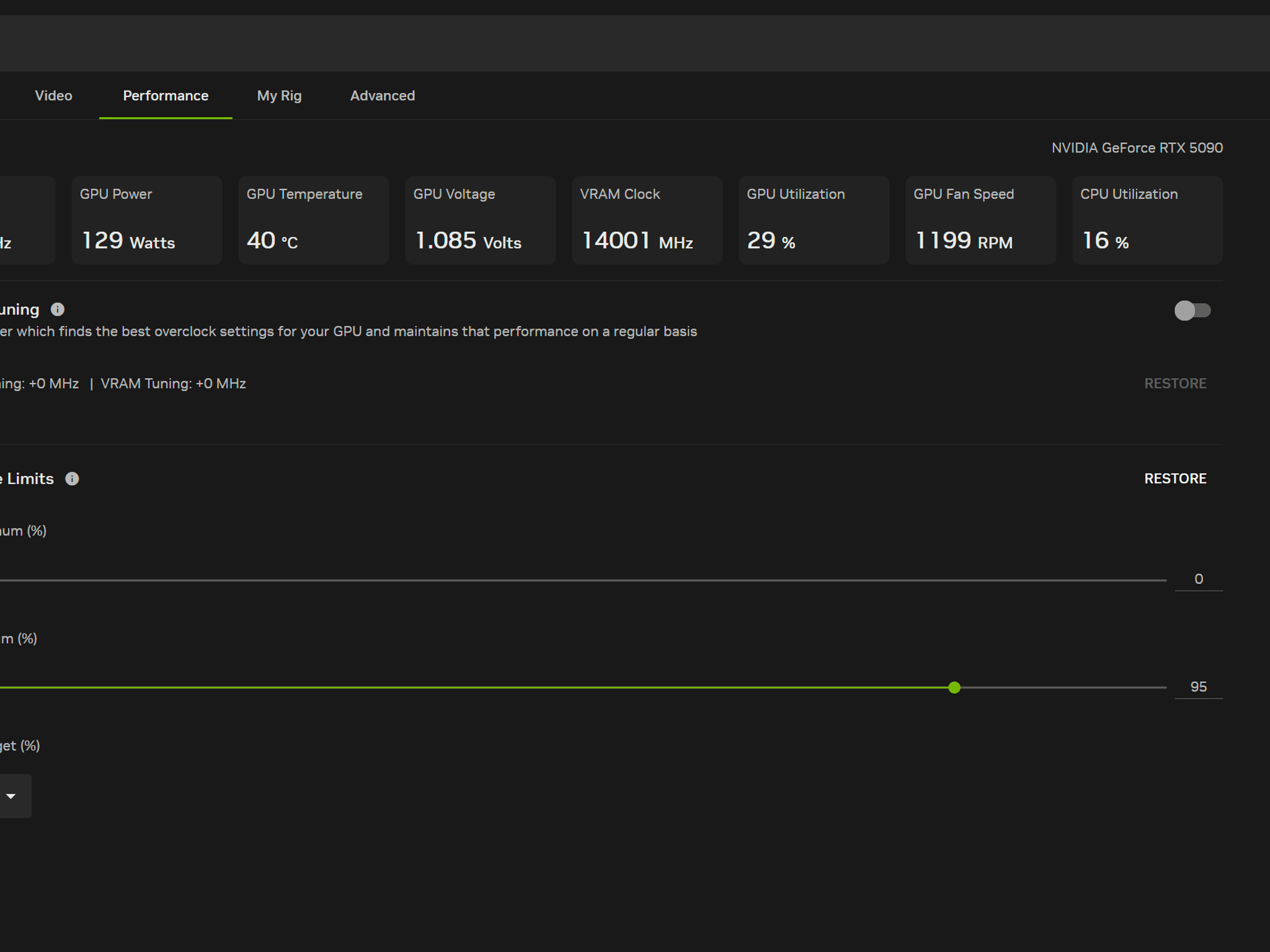The width and height of the screenshot is (1270, 952).
Task: Open the Advanced tab
Action: (383, 95)
